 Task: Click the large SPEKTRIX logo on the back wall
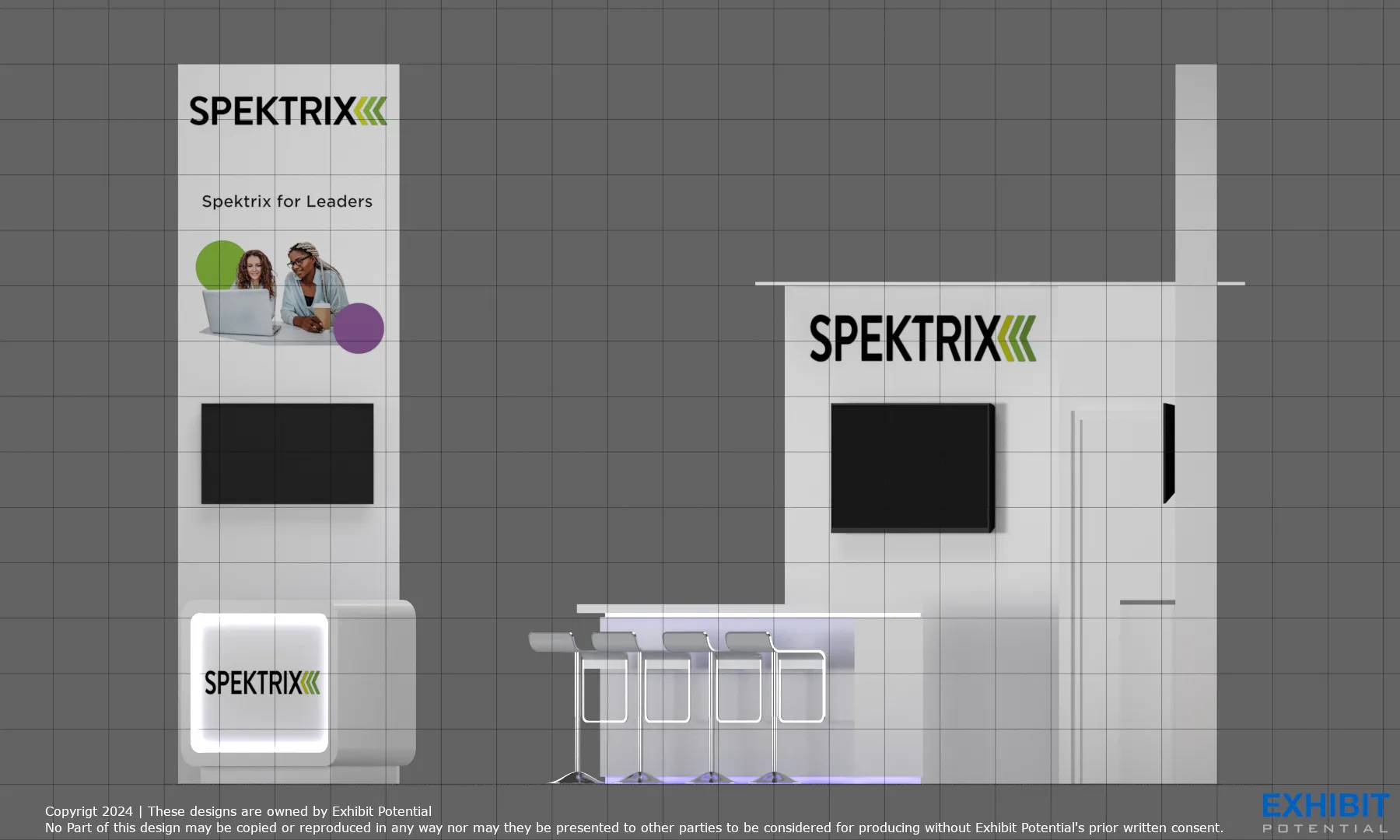pos(922,338)
